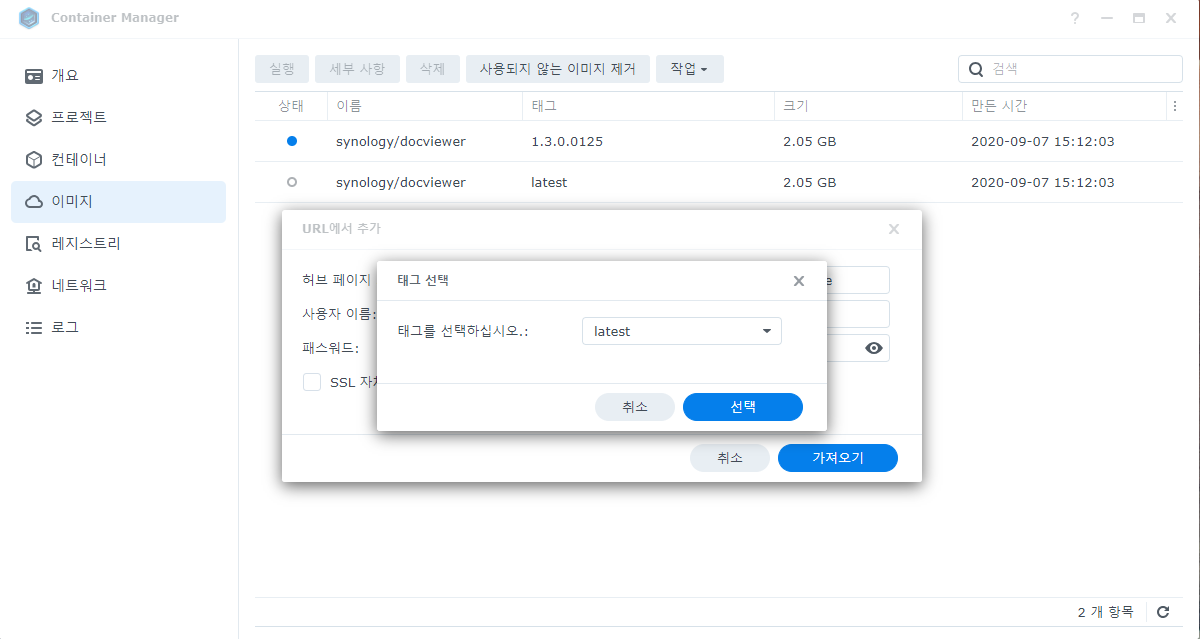This screenshot has width=1200, height=639.
Task: Sort by 만든 시간 column header
Action: tap(1064, 106)
